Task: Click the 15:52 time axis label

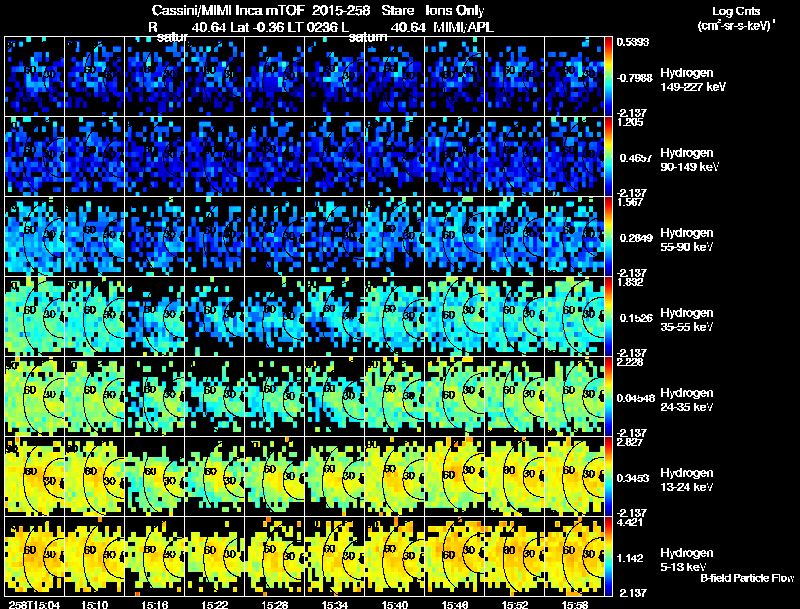Action: 515,604
